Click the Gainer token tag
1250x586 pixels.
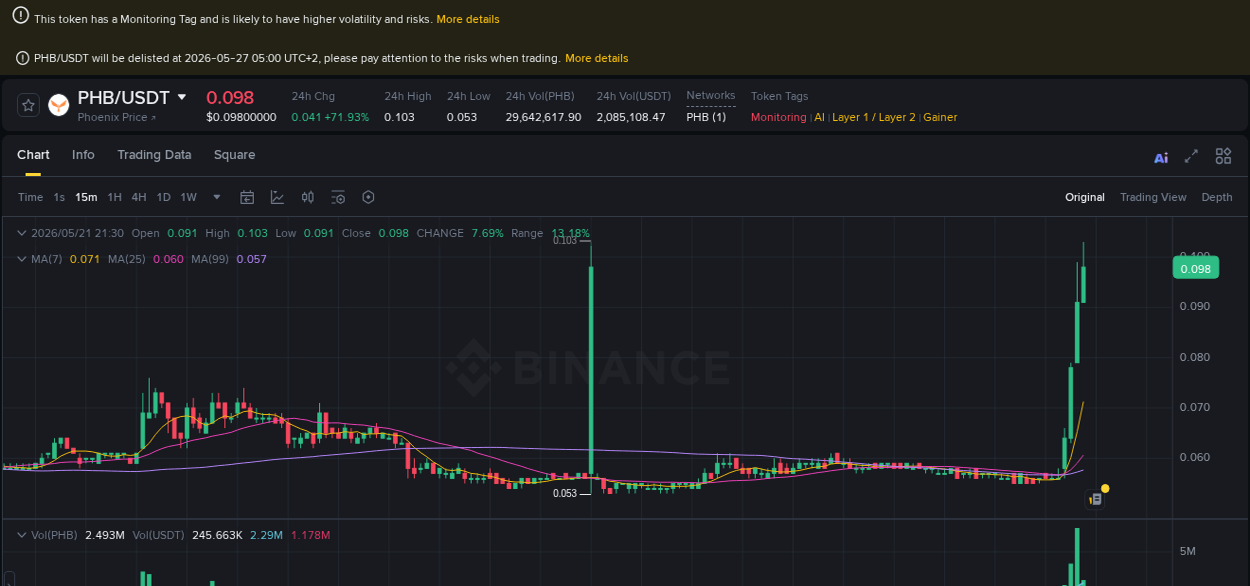click(940, 117)
